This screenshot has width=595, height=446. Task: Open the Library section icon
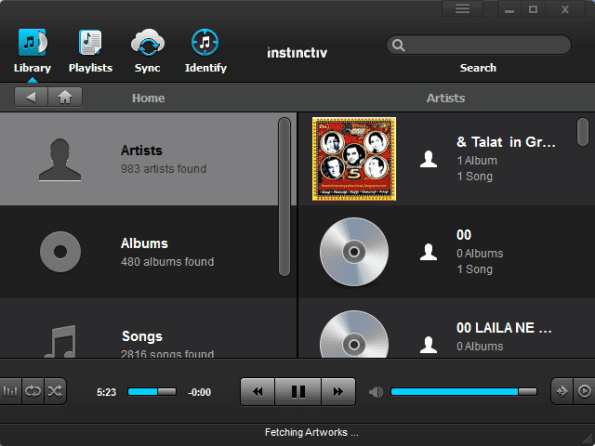32,43
